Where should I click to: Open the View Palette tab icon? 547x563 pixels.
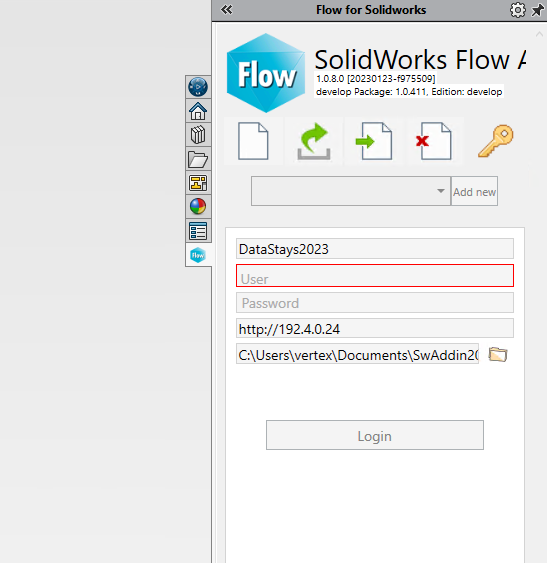pyautogui.click(x=198, y=183)
